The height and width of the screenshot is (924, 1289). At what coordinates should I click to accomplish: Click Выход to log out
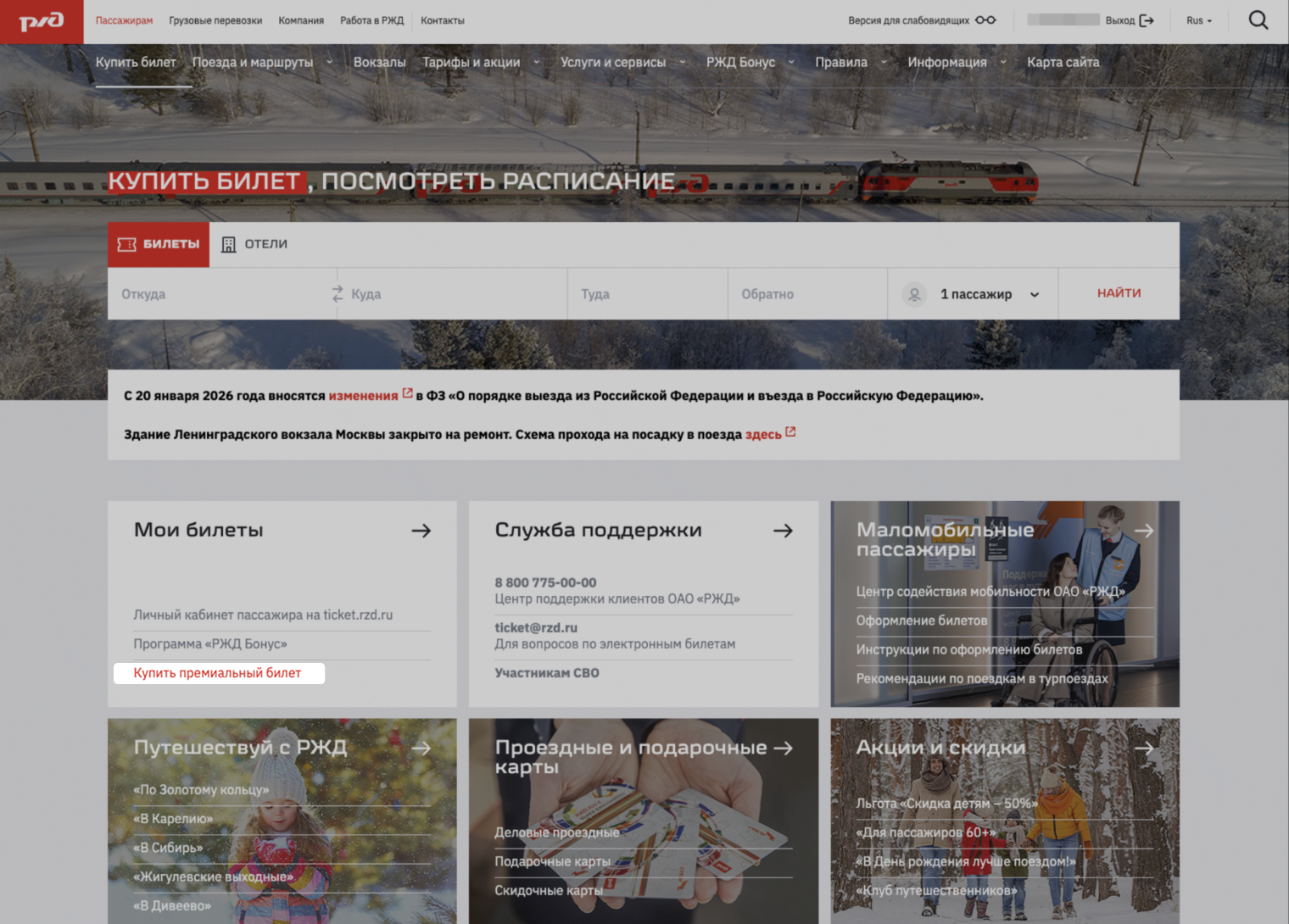(x=1119, y=20)
